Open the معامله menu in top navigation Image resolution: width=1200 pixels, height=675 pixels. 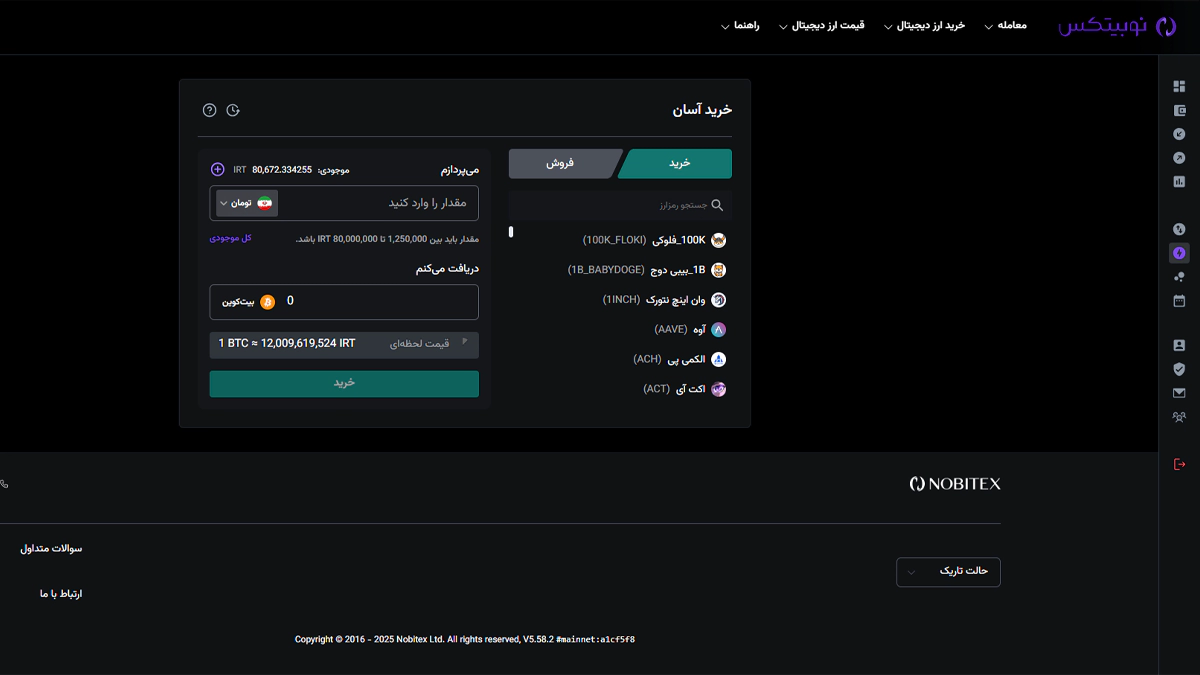1003,26
